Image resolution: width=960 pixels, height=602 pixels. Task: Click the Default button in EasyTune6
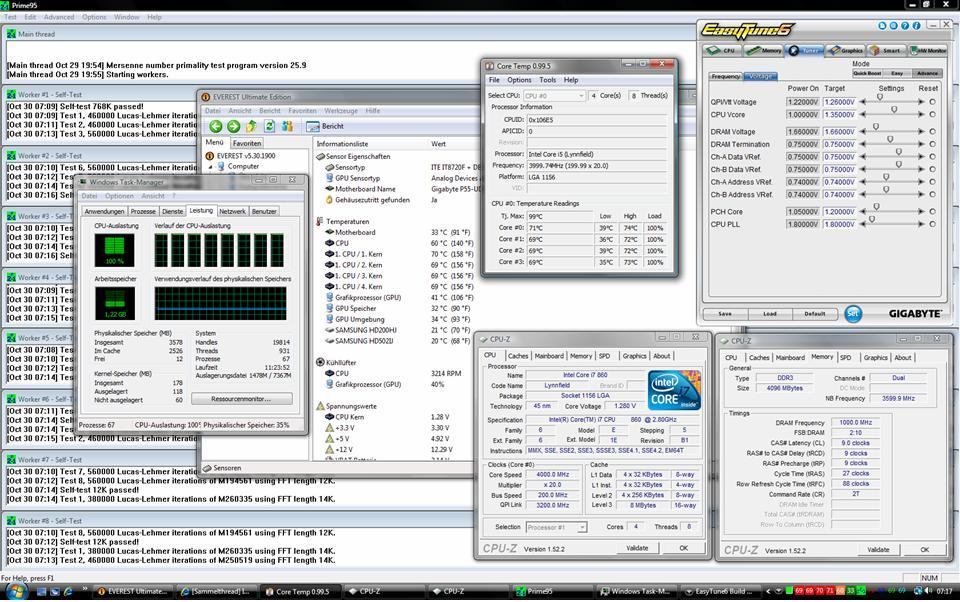point(815,314)
